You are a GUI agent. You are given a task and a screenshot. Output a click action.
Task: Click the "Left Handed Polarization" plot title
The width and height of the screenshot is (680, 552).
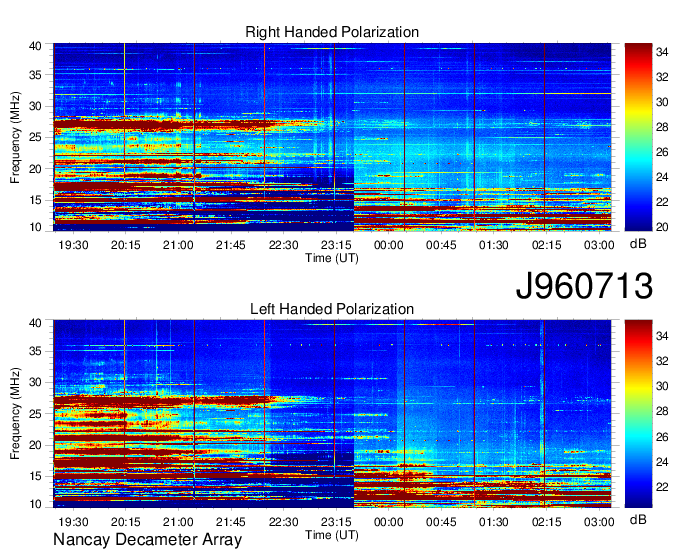332,309
